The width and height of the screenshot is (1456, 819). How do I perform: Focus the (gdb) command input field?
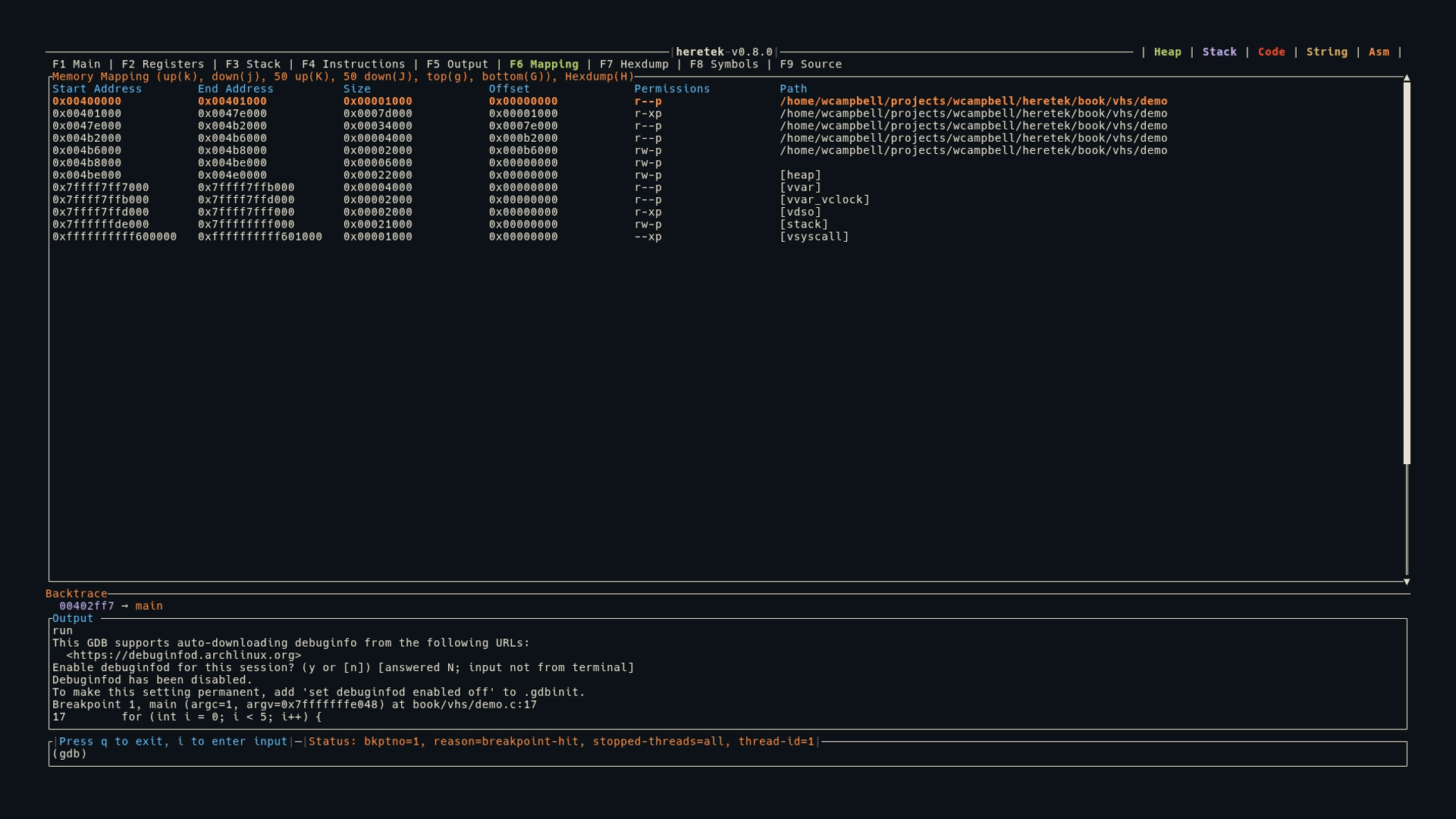[728, 754]
